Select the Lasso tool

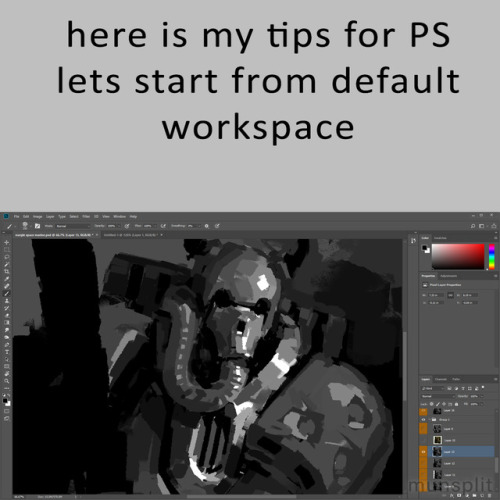pyautogui.click(x=6, y=257)
